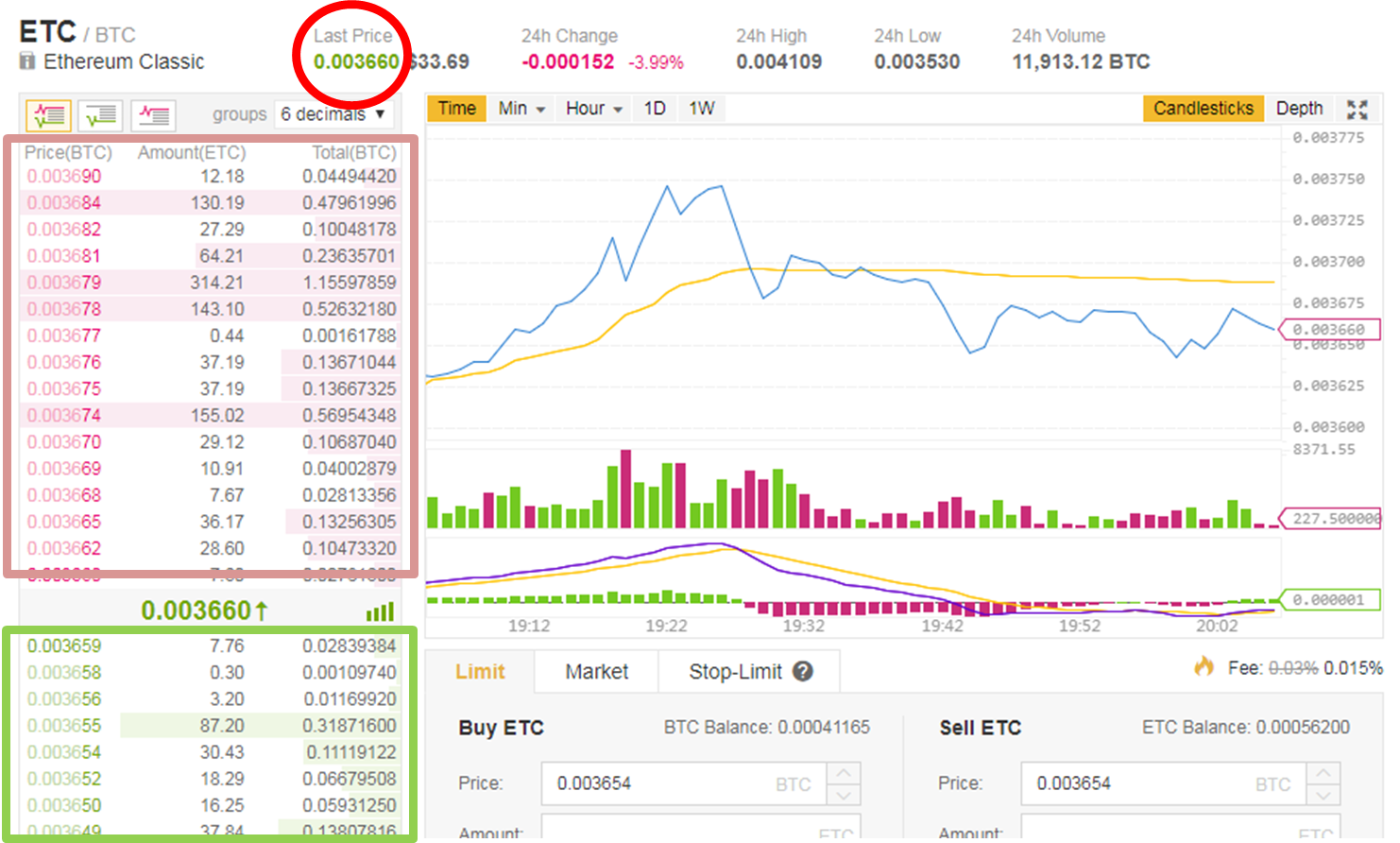Select sell order priced 0.003678

(x=211, y=309)
